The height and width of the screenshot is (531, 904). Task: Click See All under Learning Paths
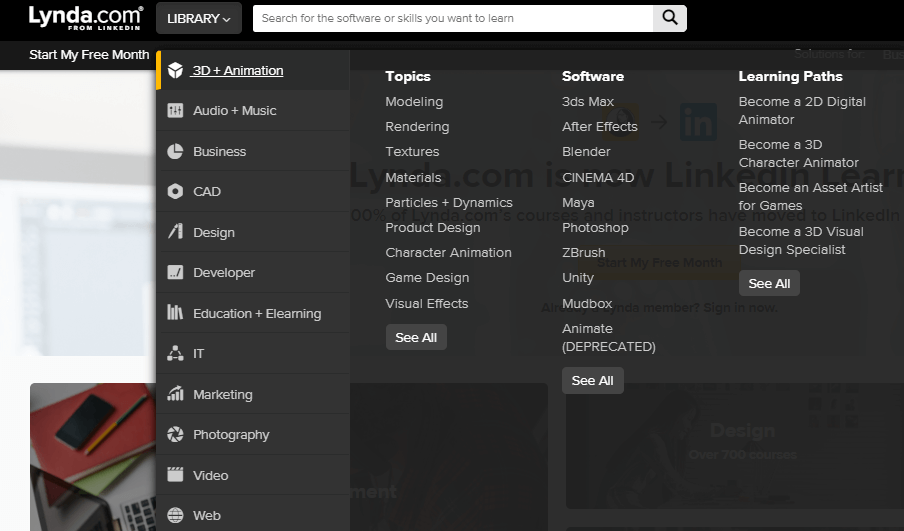[x=769, y=283]
